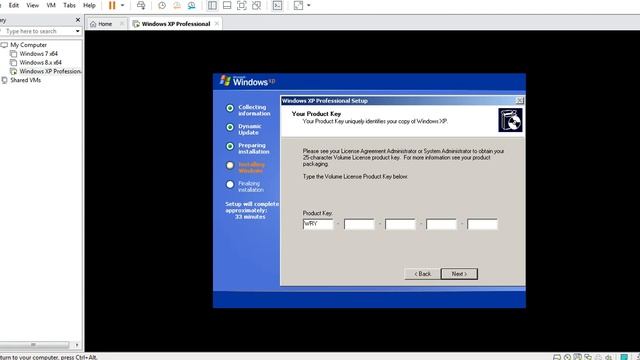Click the hard disk status bar icon
This screenshot has width=640, height=360.
pyautogui.click(x=556, y=357)
